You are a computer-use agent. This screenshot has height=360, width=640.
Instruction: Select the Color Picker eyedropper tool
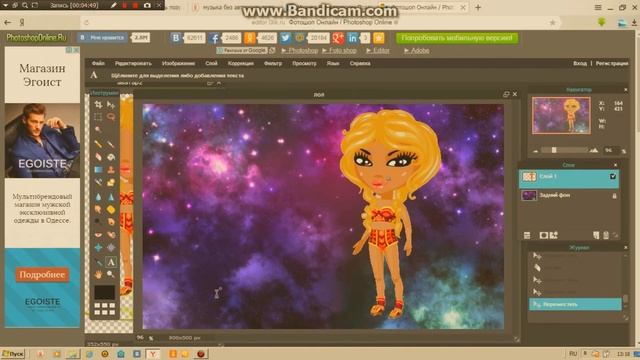click(x=98, y=262)
